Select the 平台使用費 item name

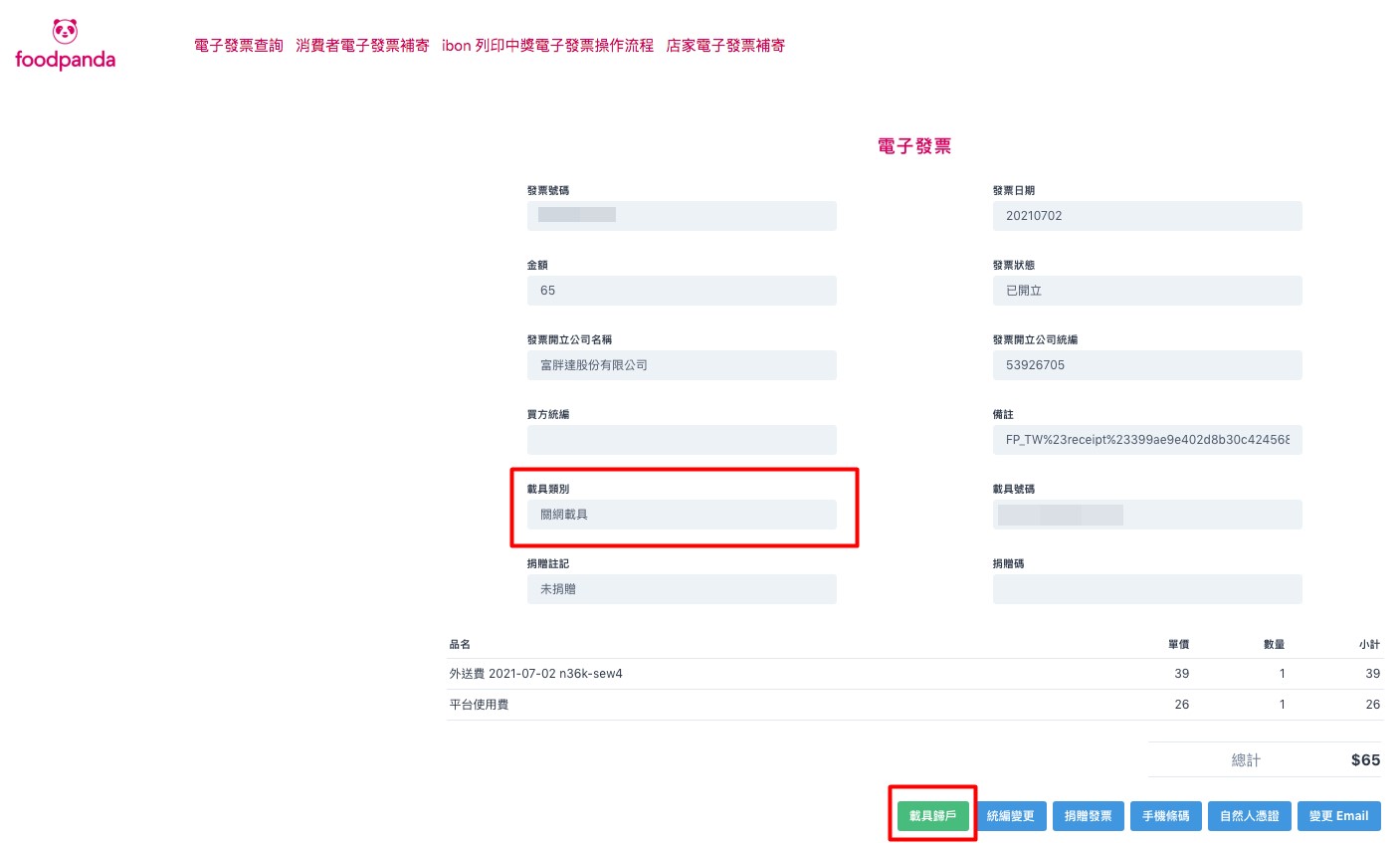coord(479,705)
